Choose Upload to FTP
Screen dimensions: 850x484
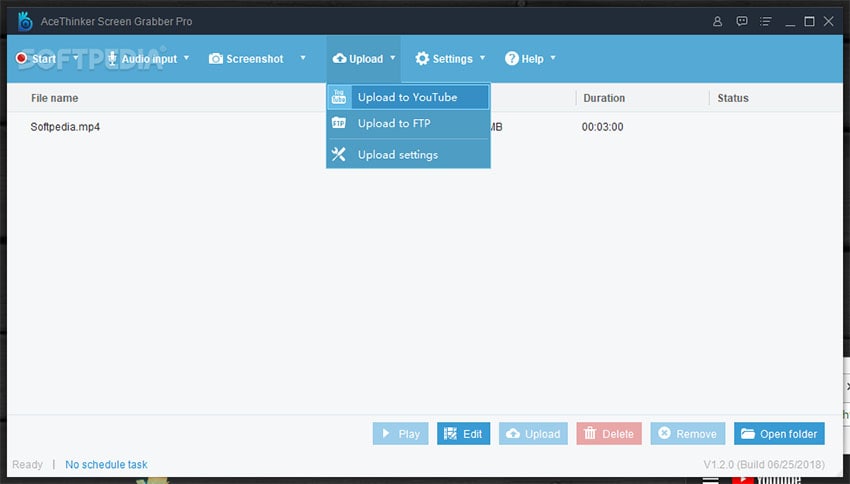(x=408, y=123)
